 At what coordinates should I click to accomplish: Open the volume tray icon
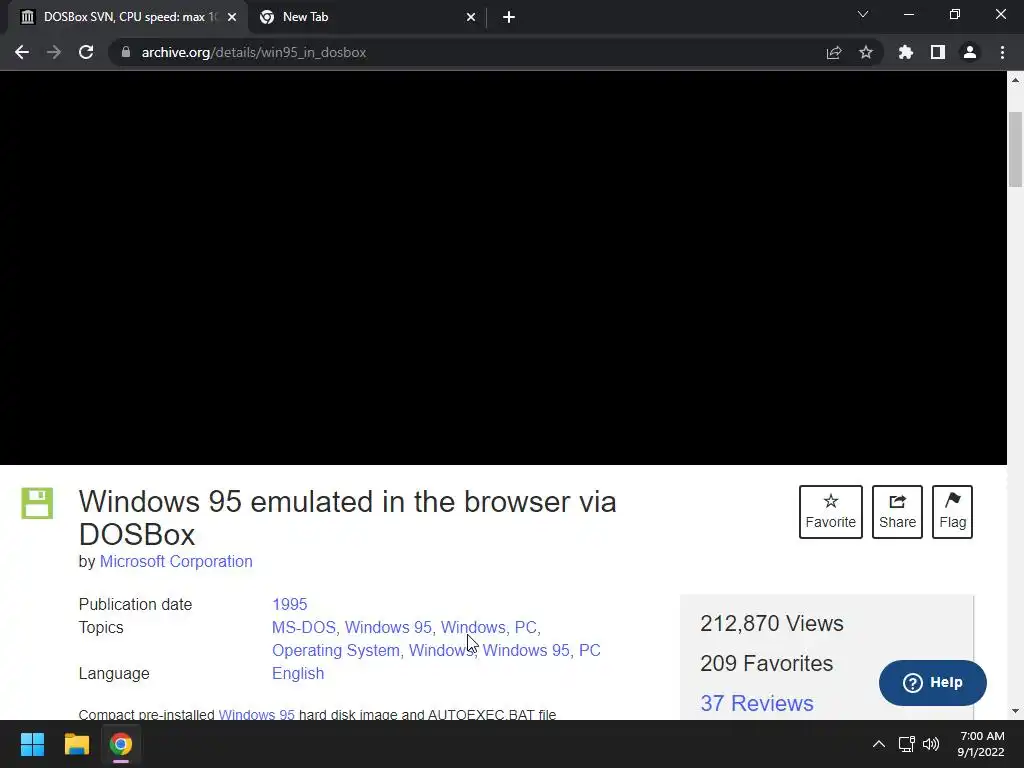tap(931, 744)
